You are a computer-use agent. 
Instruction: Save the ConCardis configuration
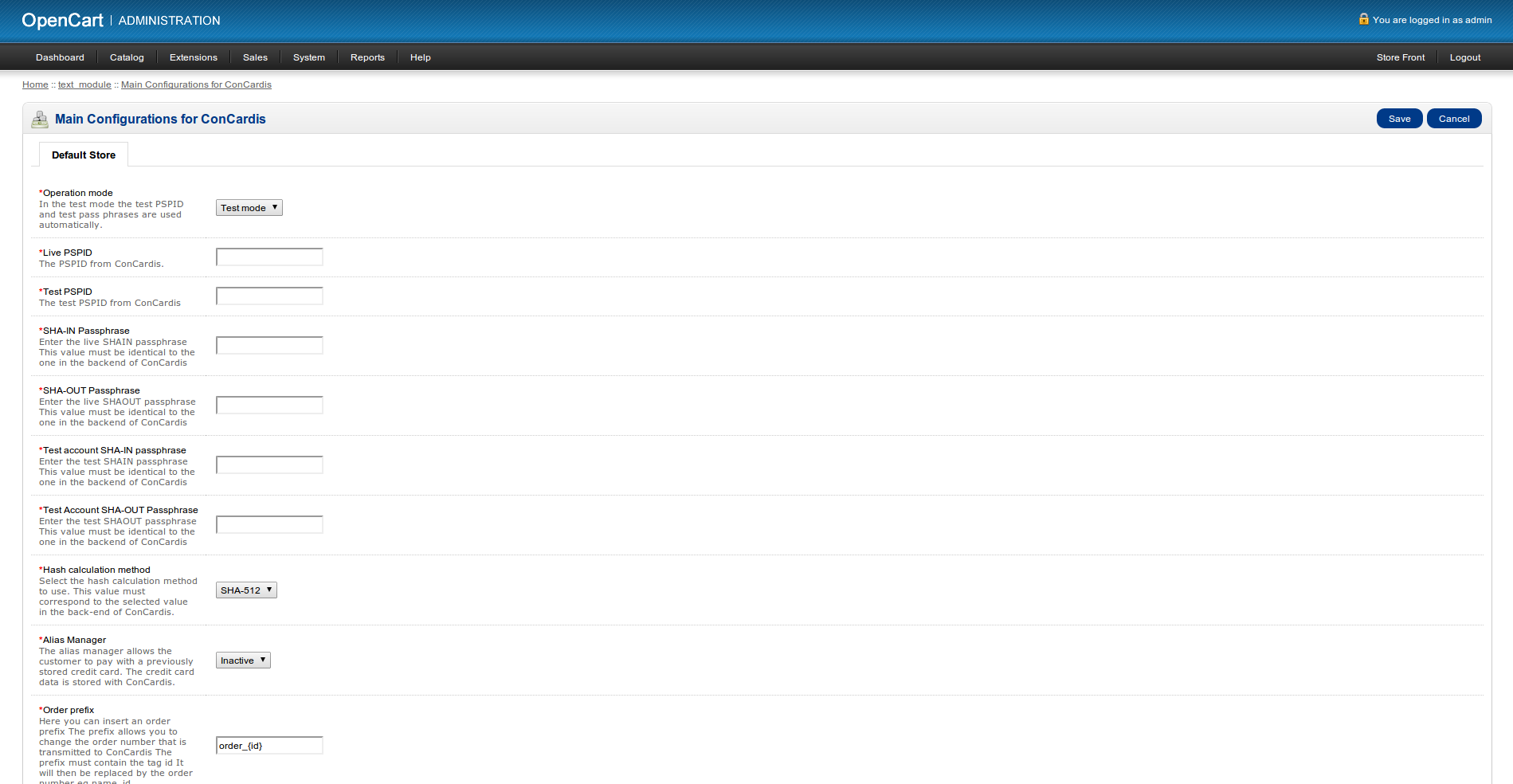(1399, 119)
